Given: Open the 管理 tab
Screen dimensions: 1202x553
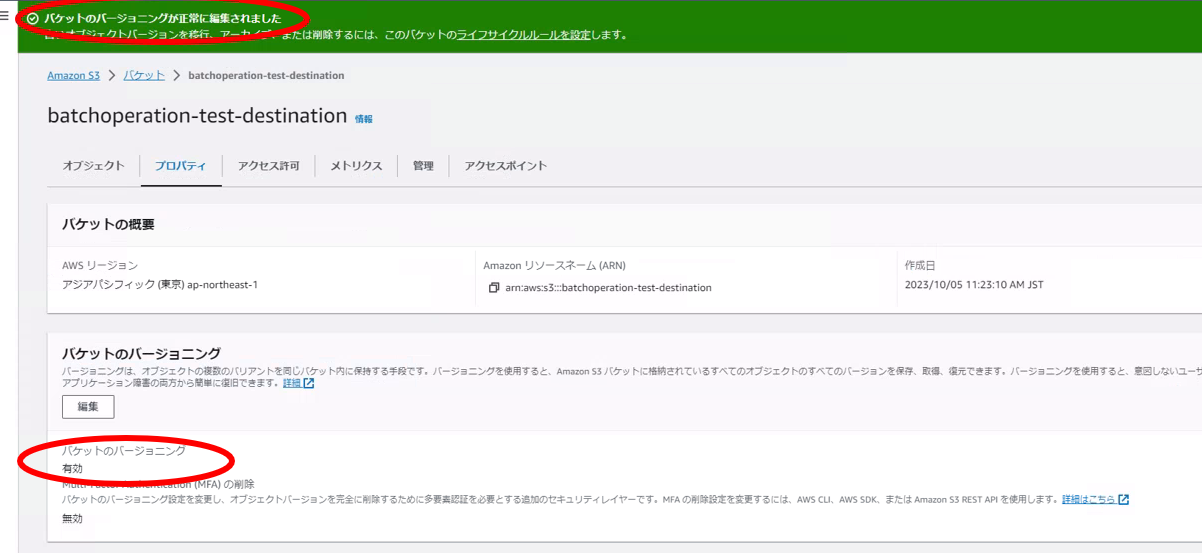Looking at the screenshot, I should [x=423, y=166].
